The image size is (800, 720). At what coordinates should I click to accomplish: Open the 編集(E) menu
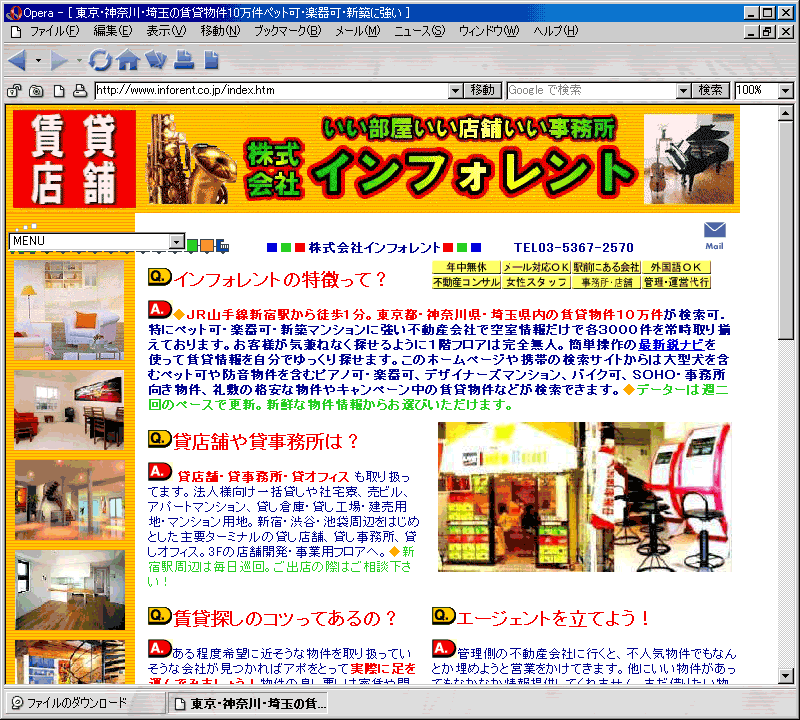coord(113,31)
